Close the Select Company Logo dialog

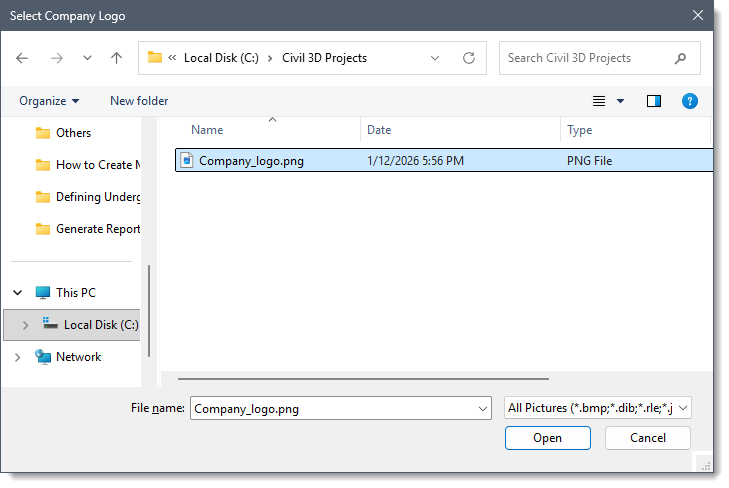point(697,15)
